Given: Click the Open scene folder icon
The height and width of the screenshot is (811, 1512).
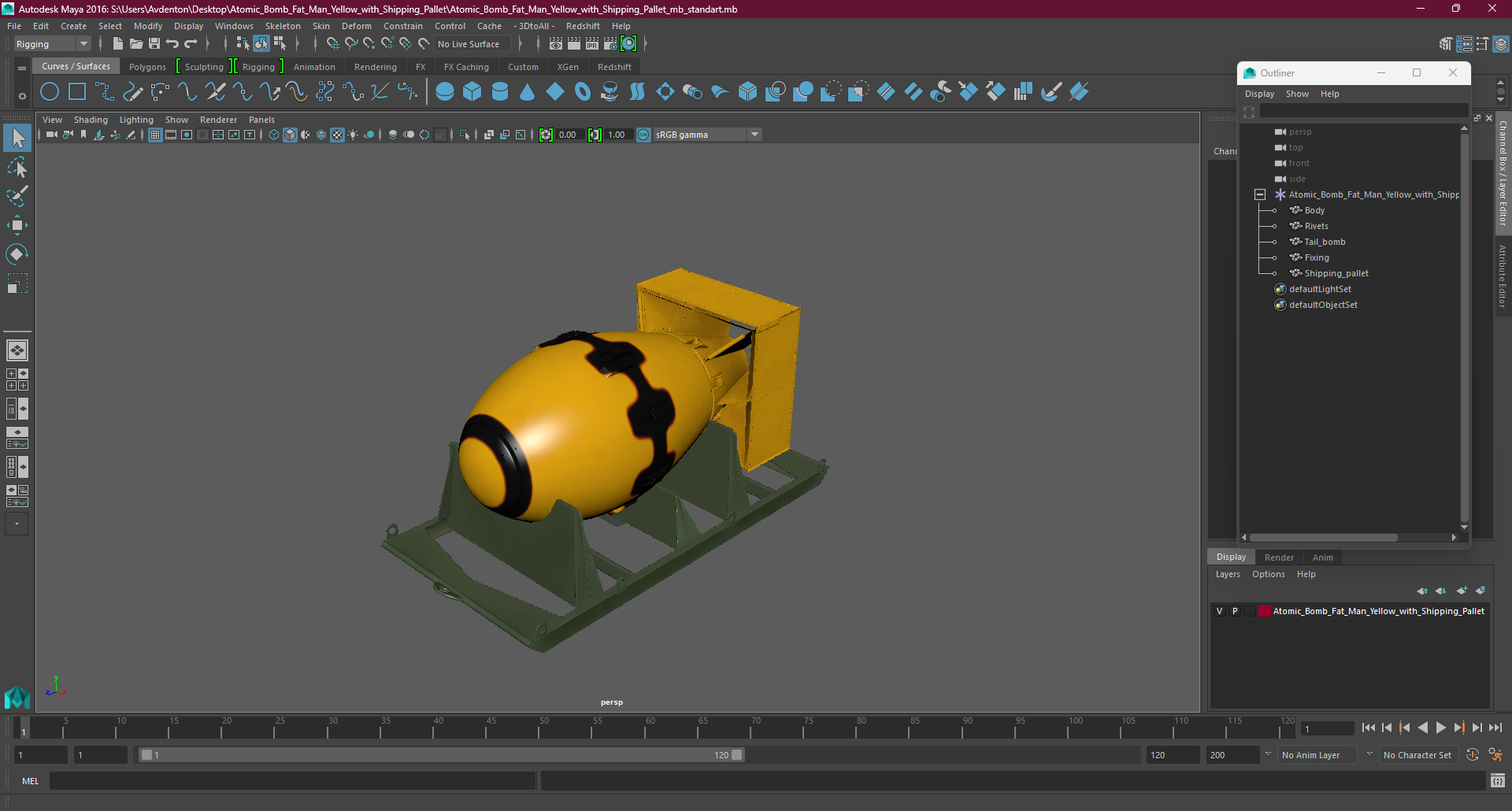Looking at the screenshot, I should click(x=136, y=44).
